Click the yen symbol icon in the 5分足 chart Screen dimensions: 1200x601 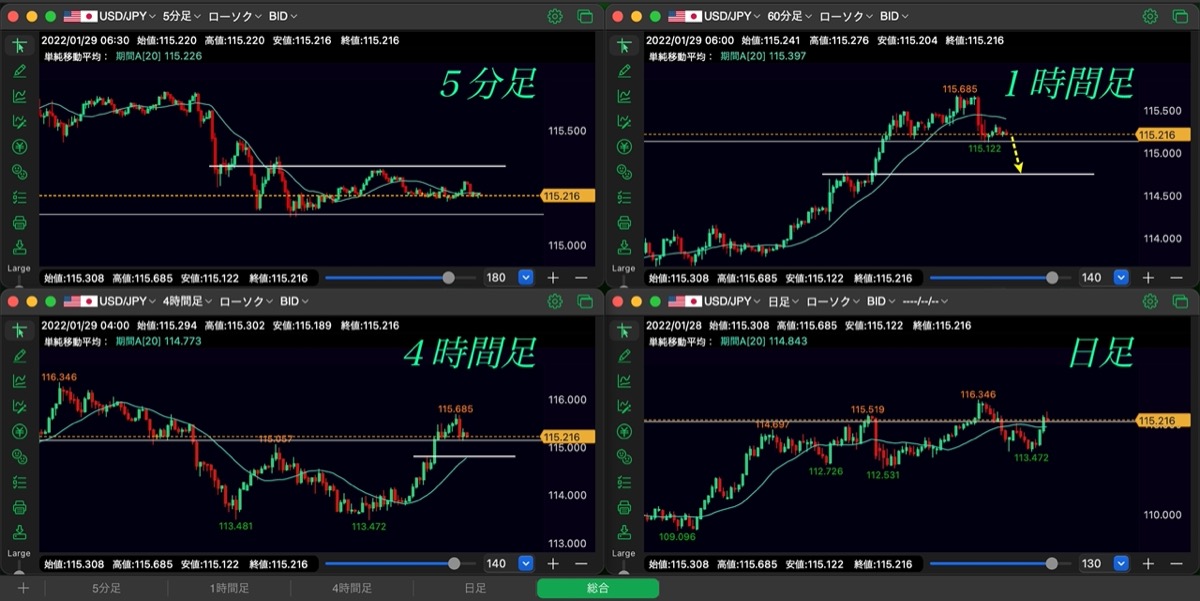pos(20,147)
